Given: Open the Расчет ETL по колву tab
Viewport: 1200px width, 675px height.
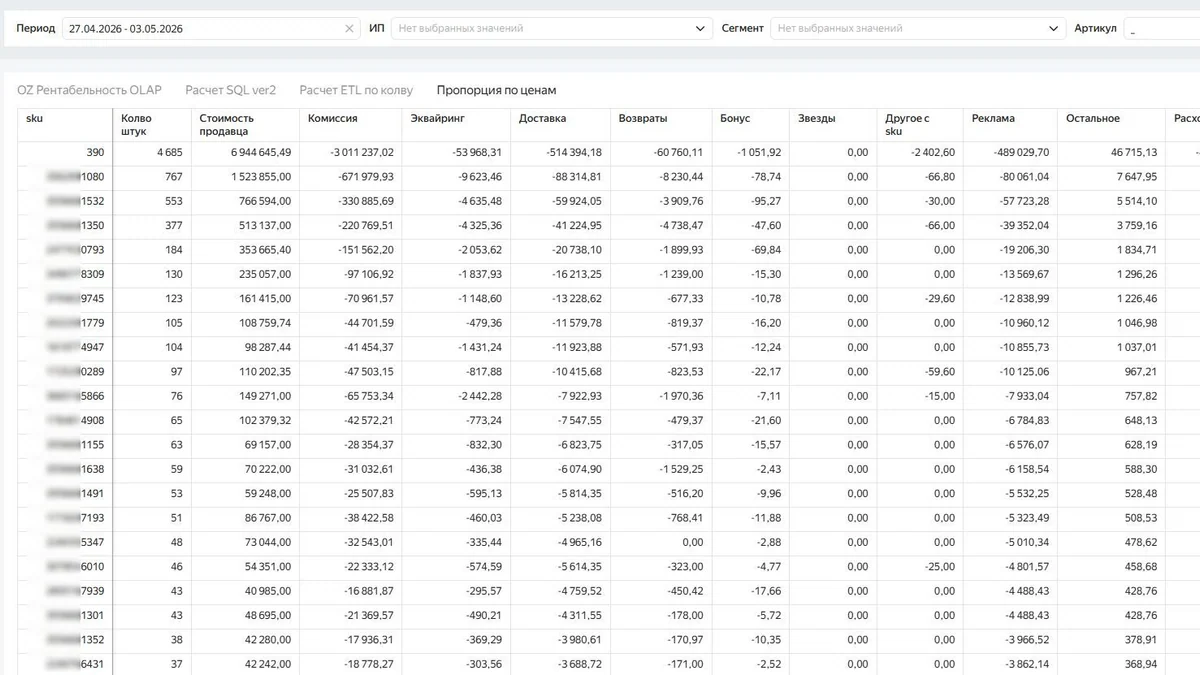Looking at the screenshot, I should click(x=356, y=90).
